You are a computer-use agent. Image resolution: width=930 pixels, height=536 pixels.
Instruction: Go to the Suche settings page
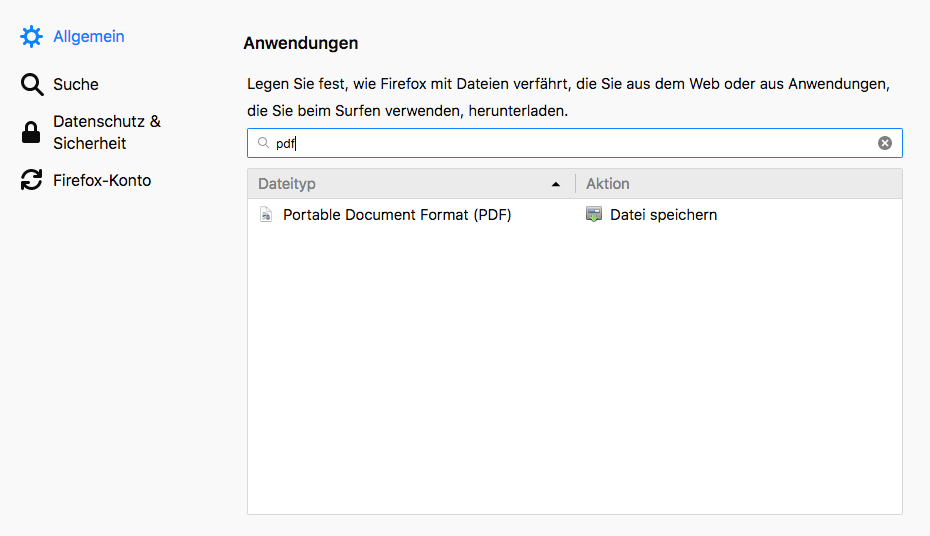pos(76,85)
